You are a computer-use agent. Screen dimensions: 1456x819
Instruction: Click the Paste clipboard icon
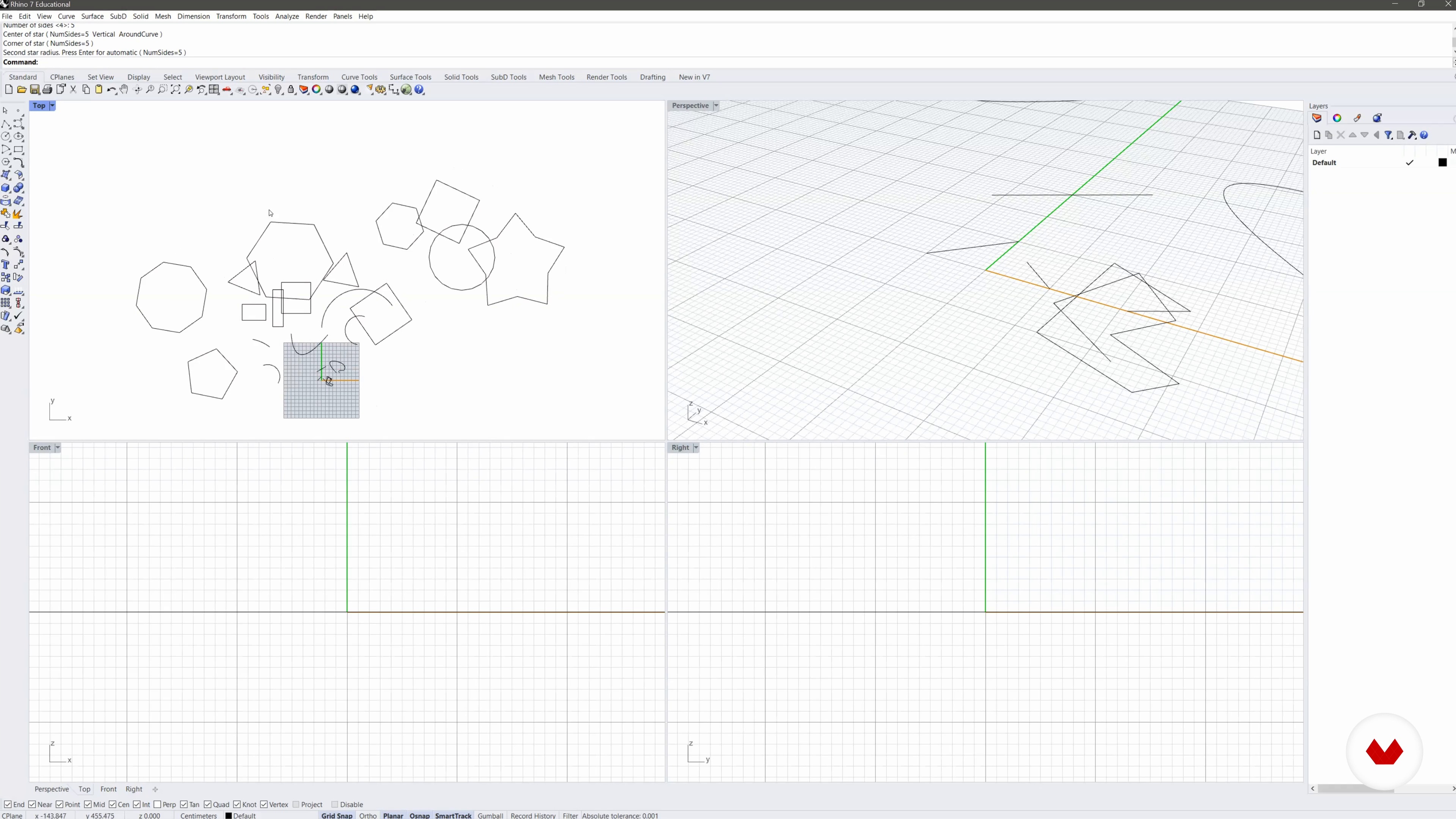(98, 89)
